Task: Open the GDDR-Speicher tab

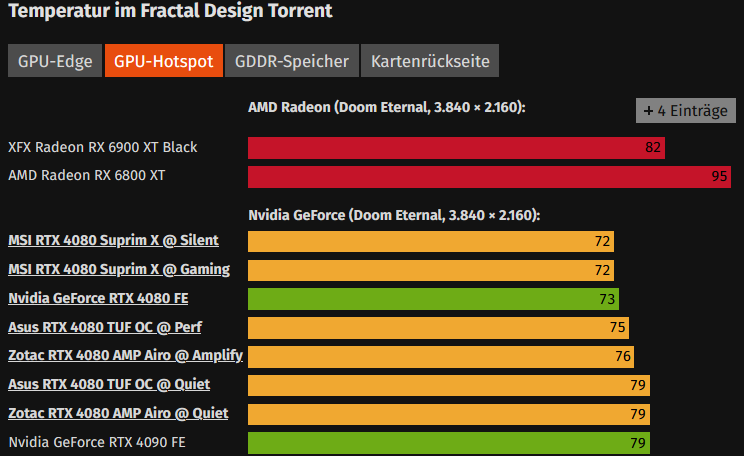Action: pyautogui.click(x=292, y=61)
